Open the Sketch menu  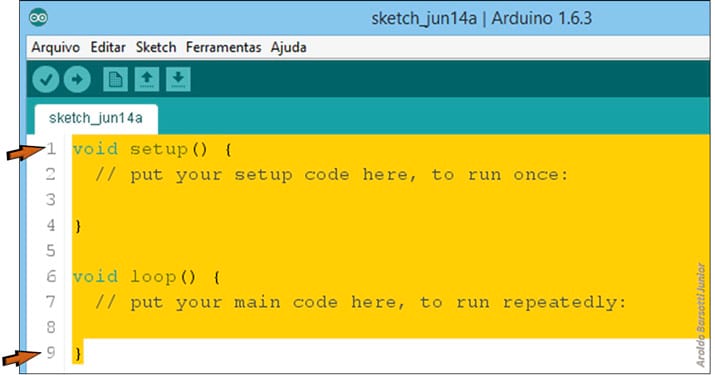pos(156,47)
